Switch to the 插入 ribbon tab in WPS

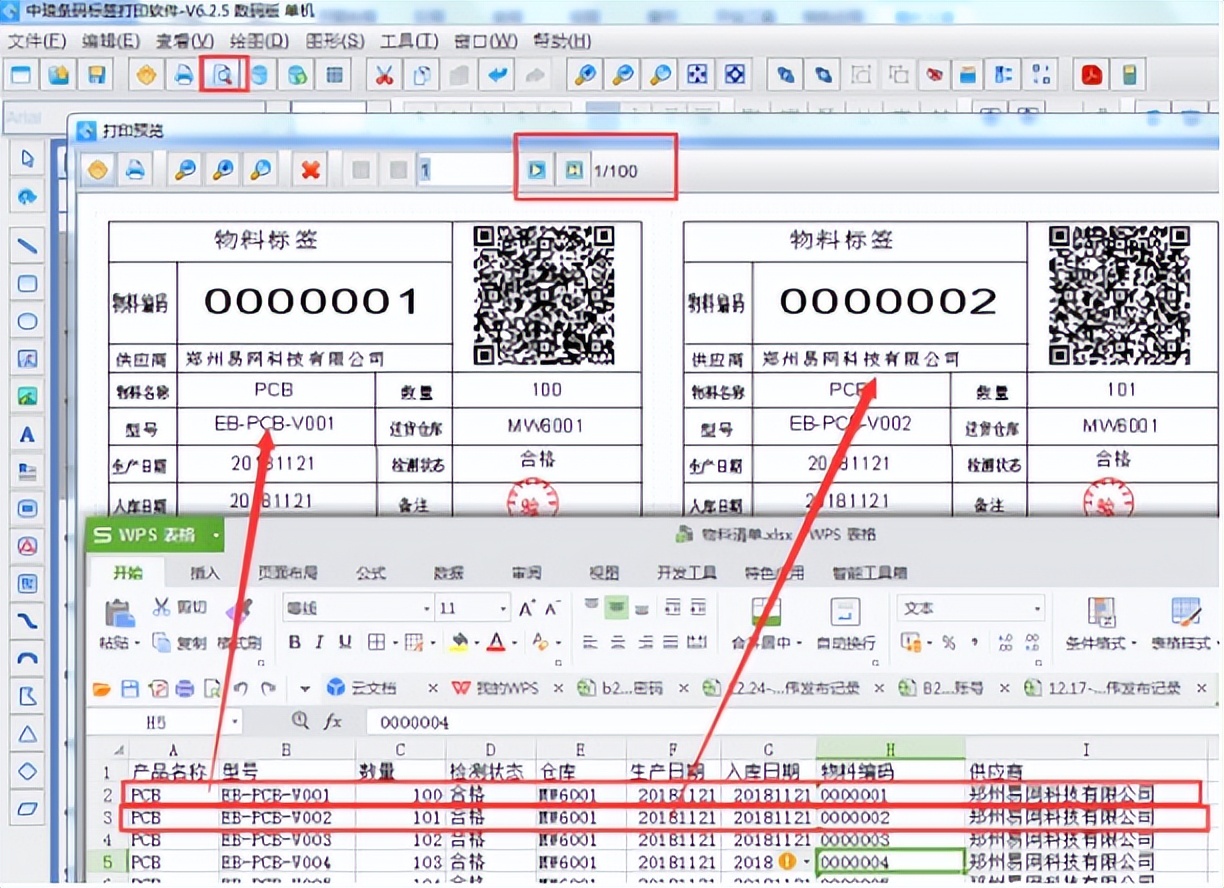pos(205,573)
